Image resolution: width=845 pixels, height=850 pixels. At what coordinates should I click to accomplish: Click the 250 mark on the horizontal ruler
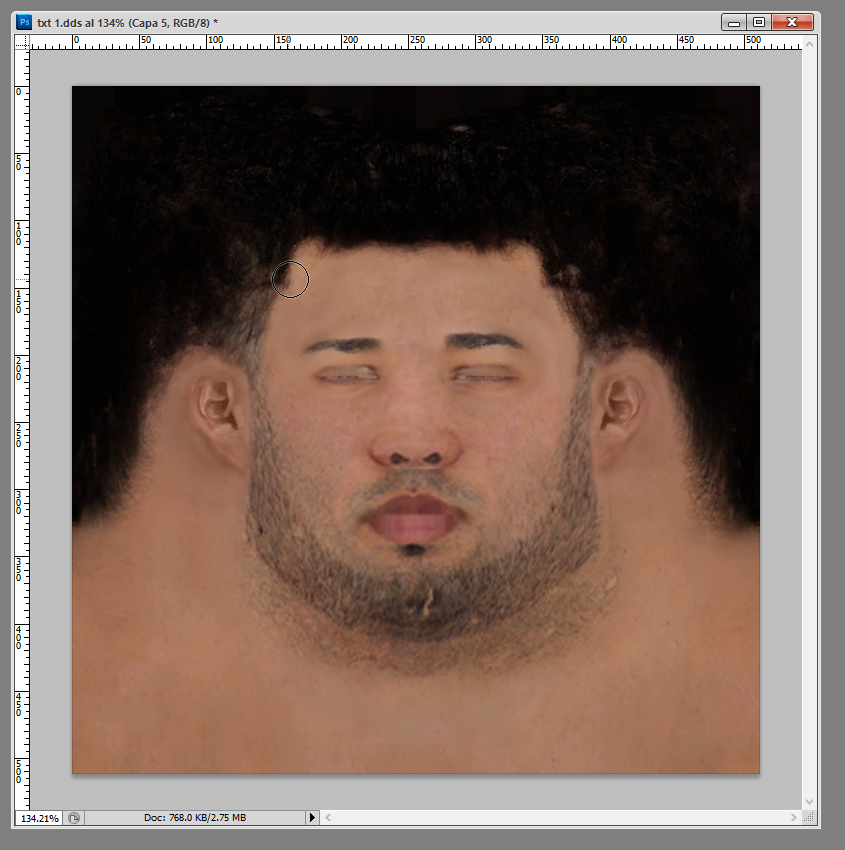click(x=417, y=40)
